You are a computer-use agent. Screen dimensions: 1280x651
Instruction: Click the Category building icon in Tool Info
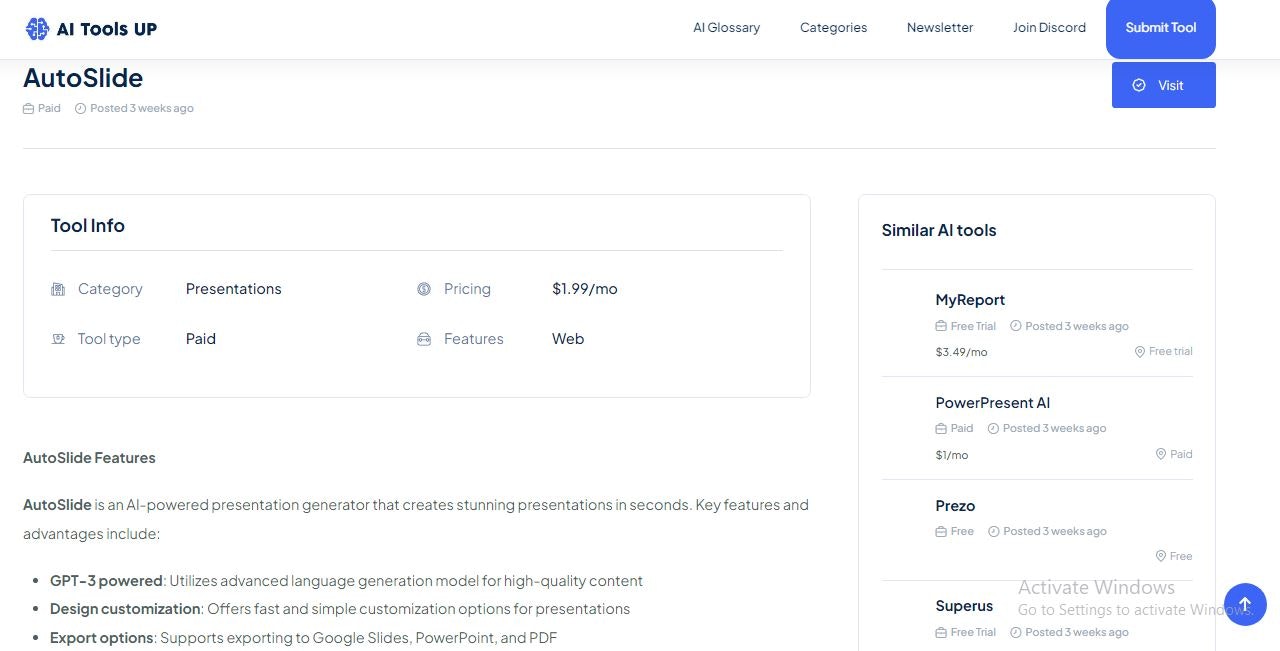pyautogui.click(x=58, y=289)
